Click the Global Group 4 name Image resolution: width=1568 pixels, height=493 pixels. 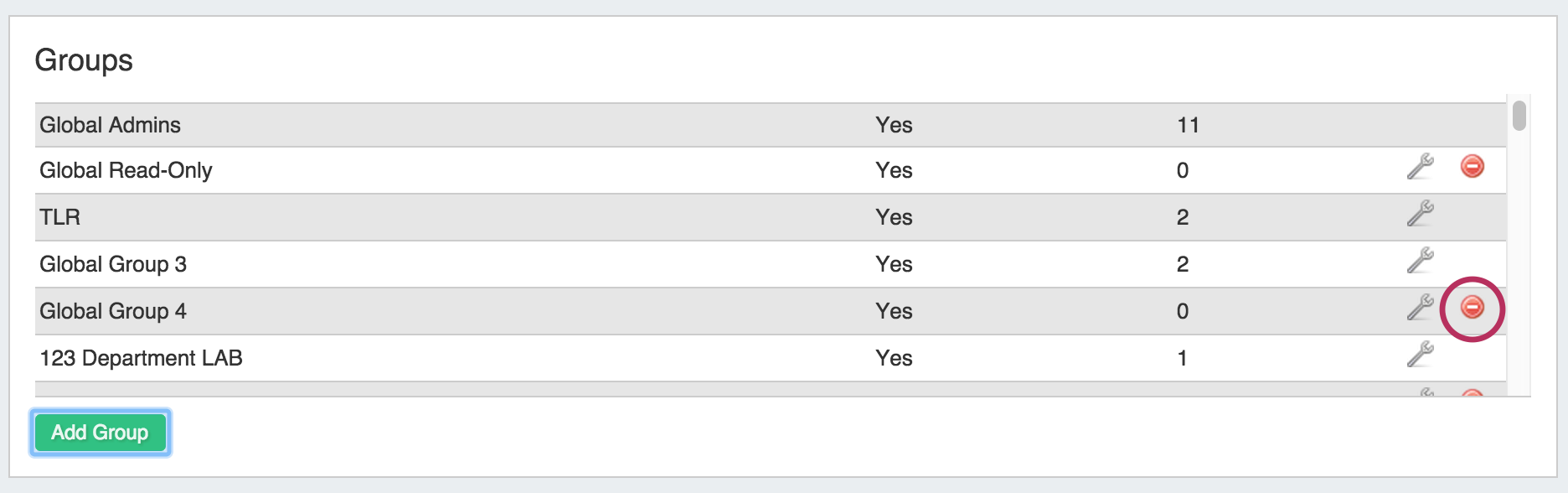coord(113,312)
